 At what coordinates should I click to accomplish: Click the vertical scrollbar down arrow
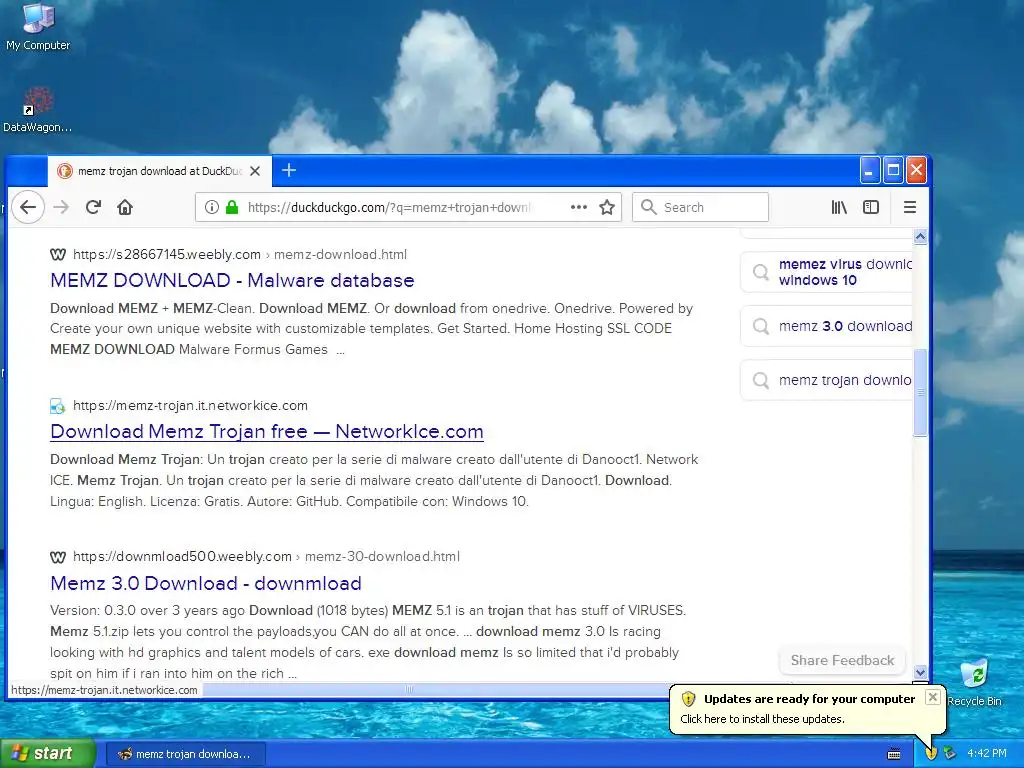coord(920,672)
